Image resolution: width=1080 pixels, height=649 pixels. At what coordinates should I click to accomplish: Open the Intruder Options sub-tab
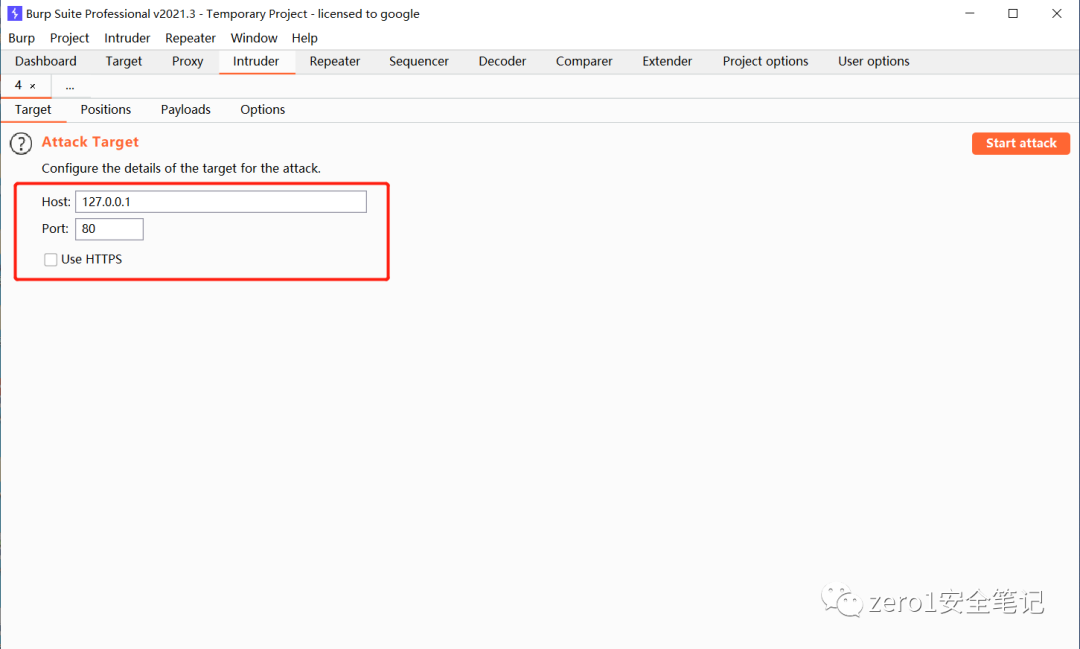click(x=262, y=110)
